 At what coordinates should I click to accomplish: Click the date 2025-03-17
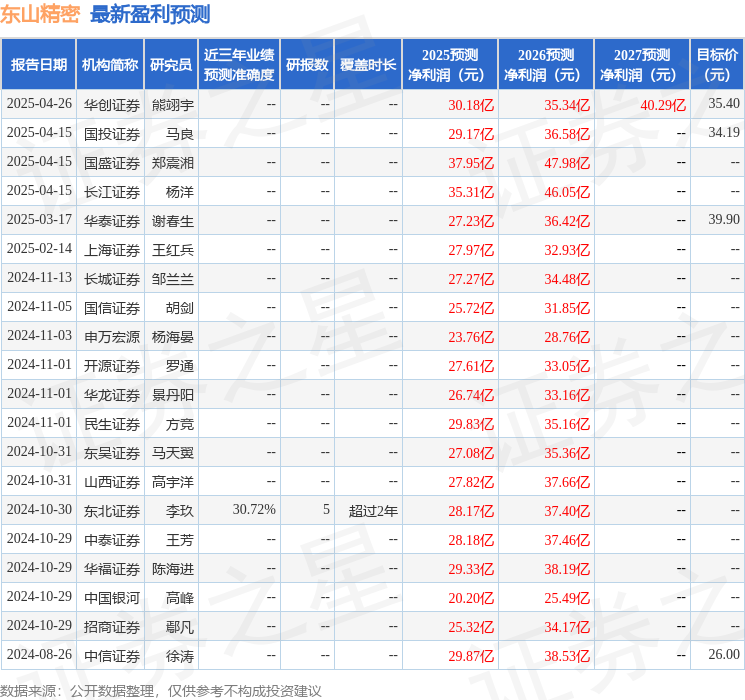(39, 220)
